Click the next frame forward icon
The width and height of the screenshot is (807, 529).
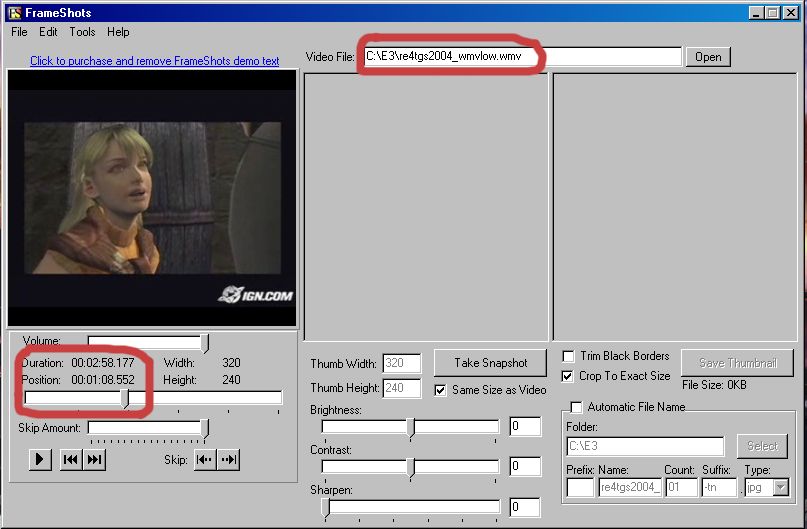(x=94, y=459)
